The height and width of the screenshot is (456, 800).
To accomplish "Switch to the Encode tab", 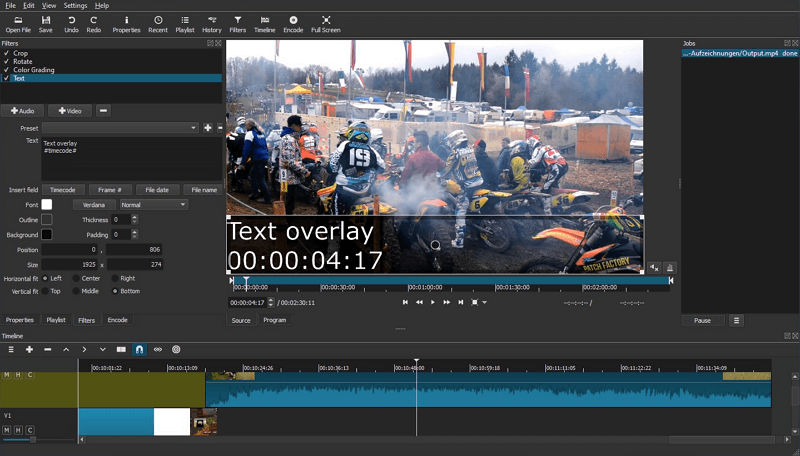I will tap(118, 320).
